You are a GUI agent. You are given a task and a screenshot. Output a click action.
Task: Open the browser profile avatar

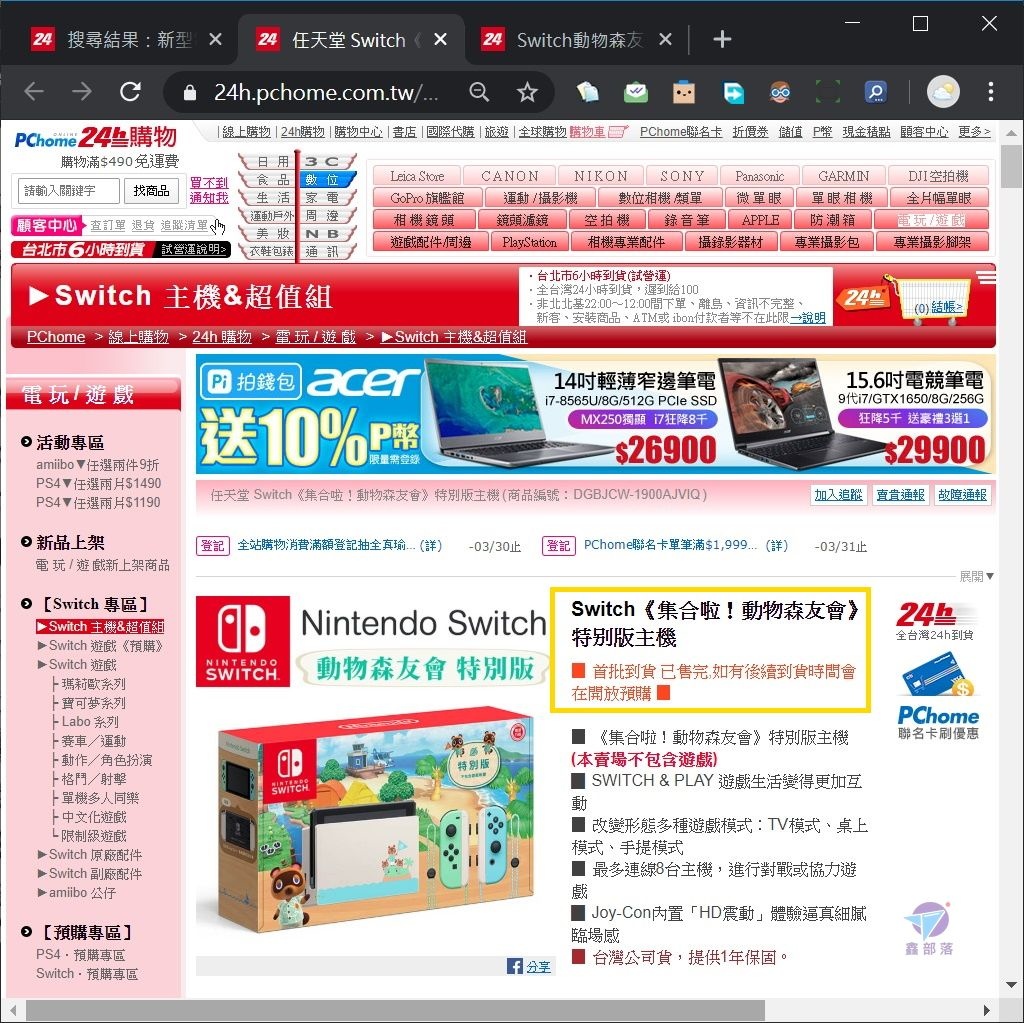(x=943, y=92)
